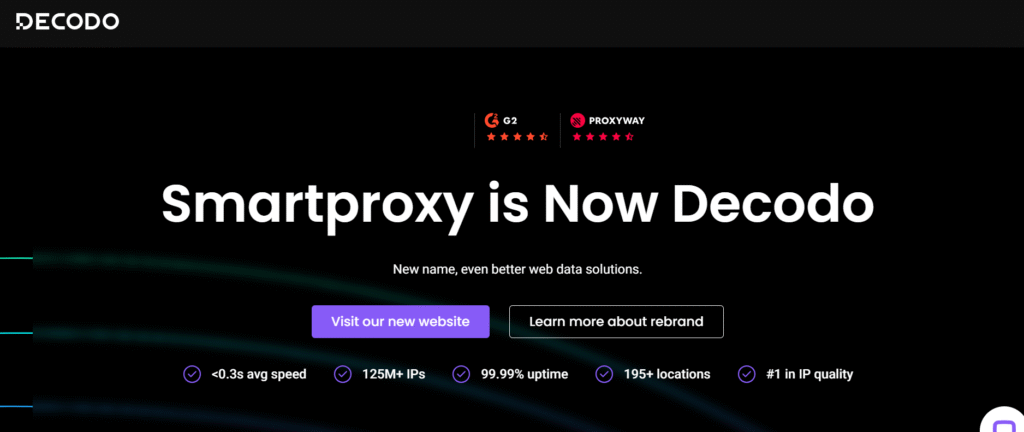This screenshot has width=1024, height=432.
Task: Click checkmark icon beside #1 in IP quality
Action: point(746,375)
